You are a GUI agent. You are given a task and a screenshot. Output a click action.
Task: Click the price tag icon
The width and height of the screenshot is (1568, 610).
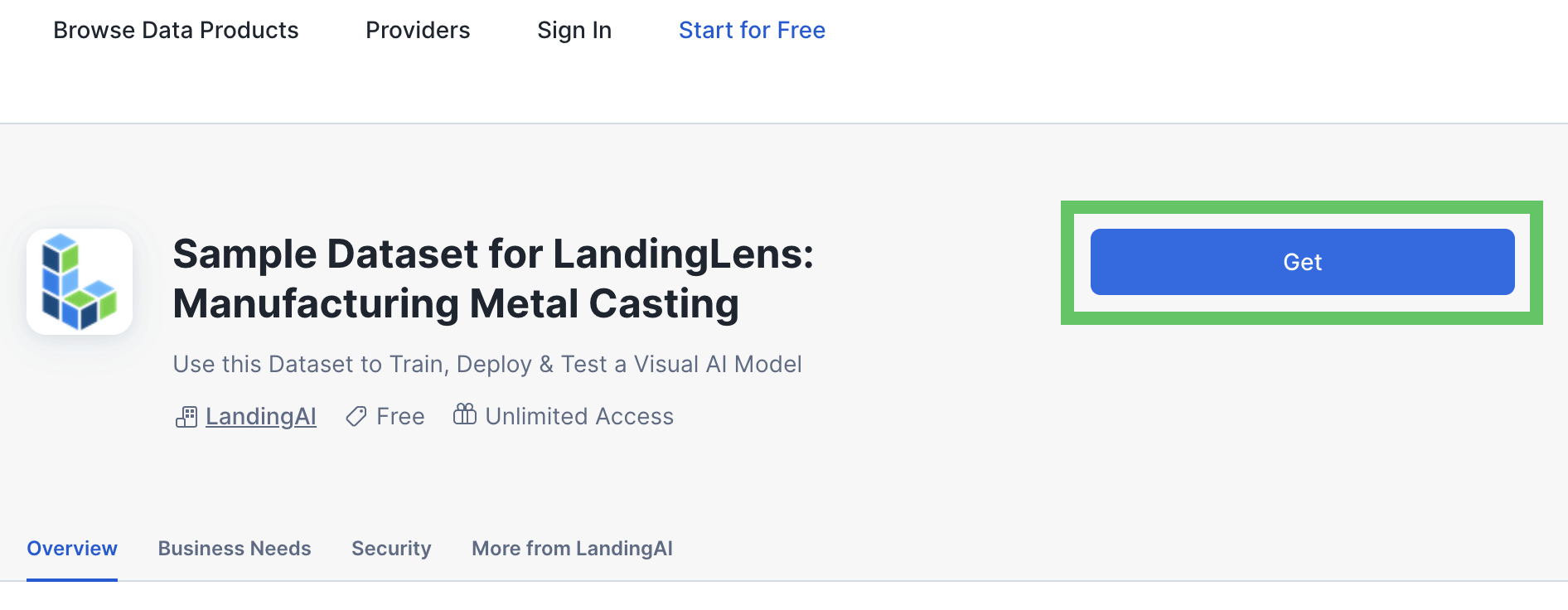pyautogui.click(x=356, y=416)
